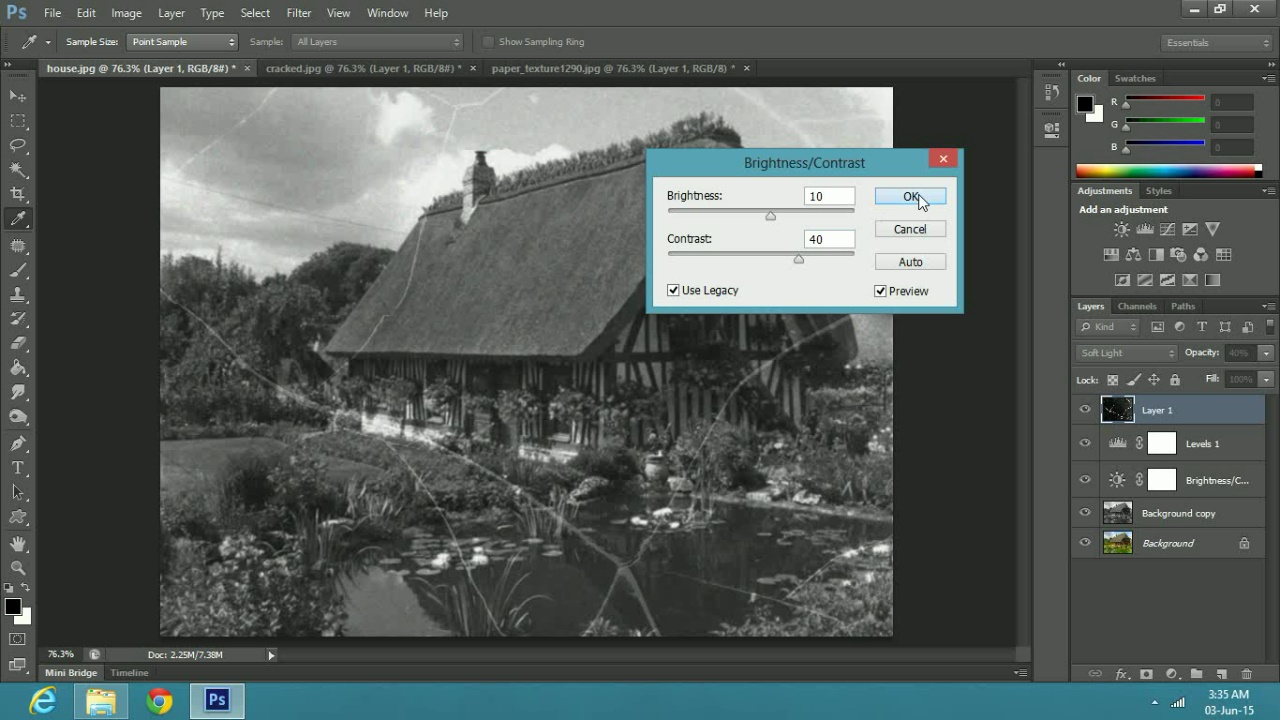Image resolution: width=1280 pixels, height=720 pixels.
Task: Click OK in Brightness/Contrast dialog
Action: (x=910, y=196)
